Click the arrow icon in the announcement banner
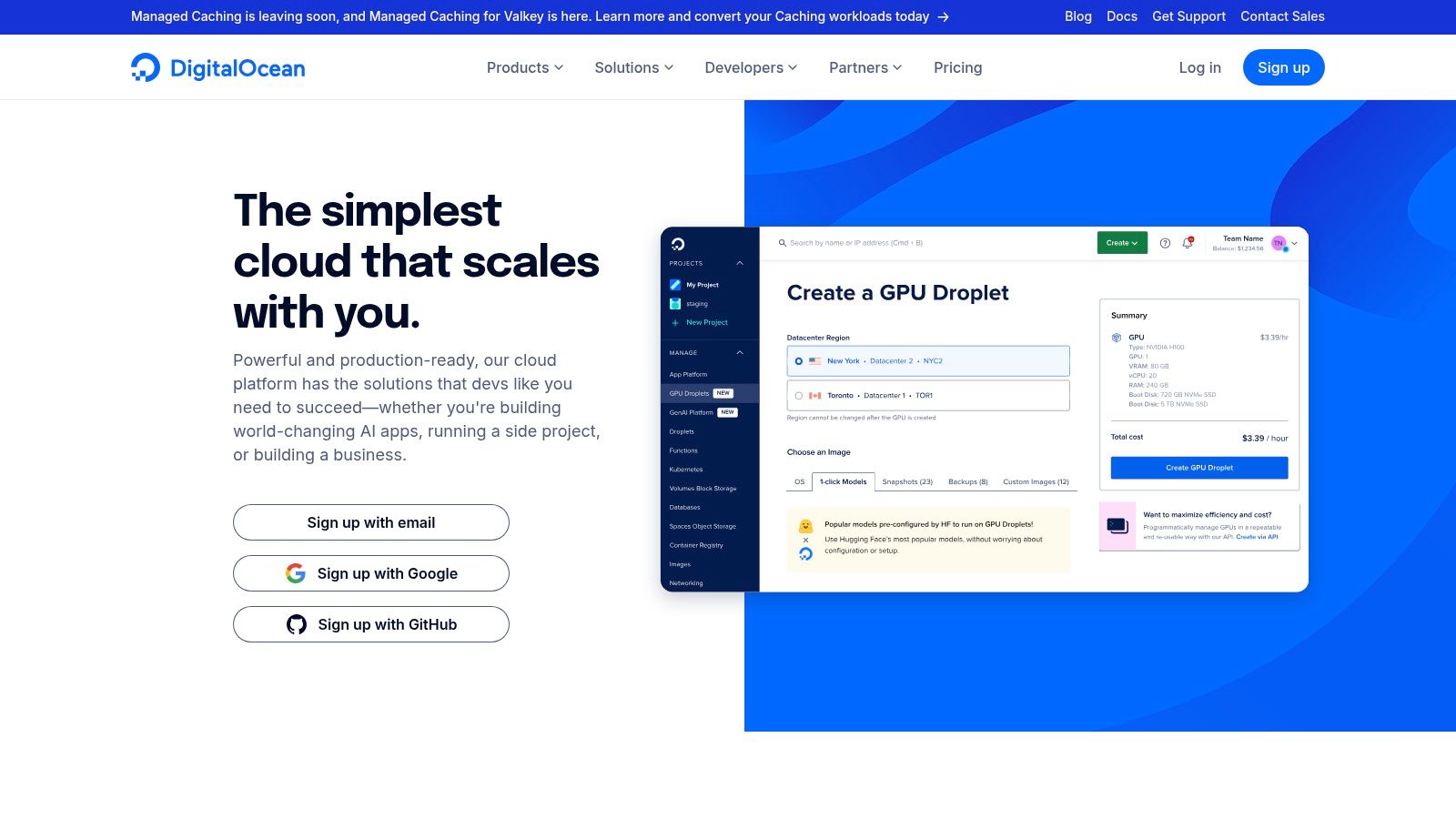 pyautogui.click(x=944, y=16)
